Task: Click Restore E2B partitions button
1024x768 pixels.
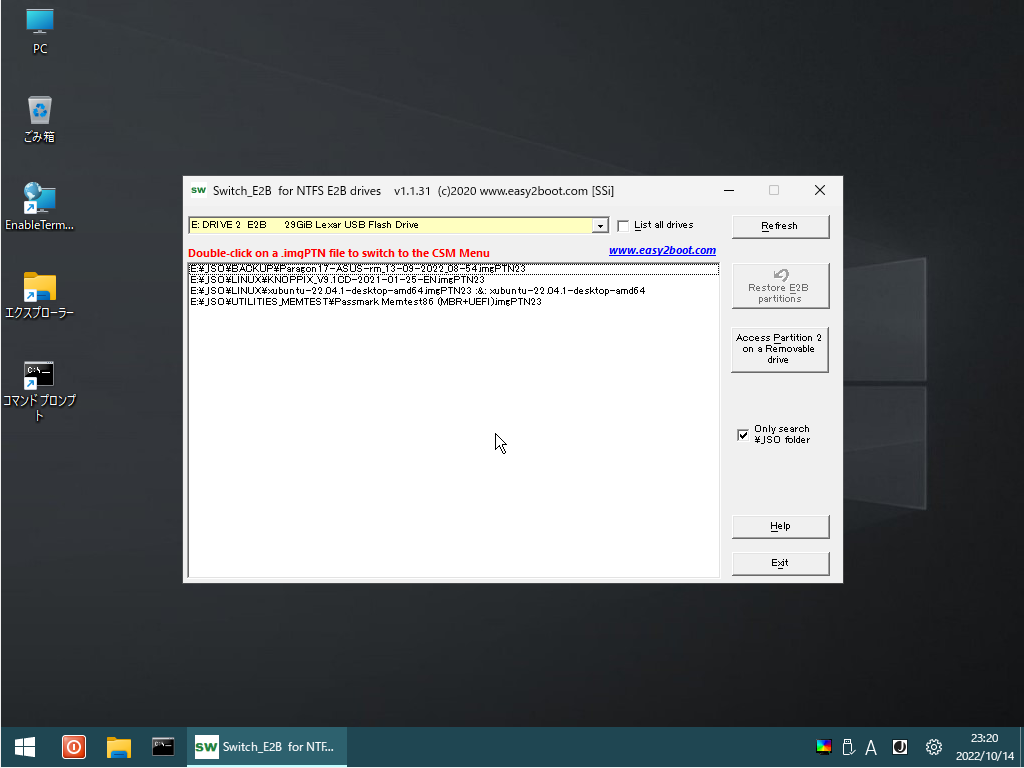Action: pyautogui.click(x=780, y=286)
